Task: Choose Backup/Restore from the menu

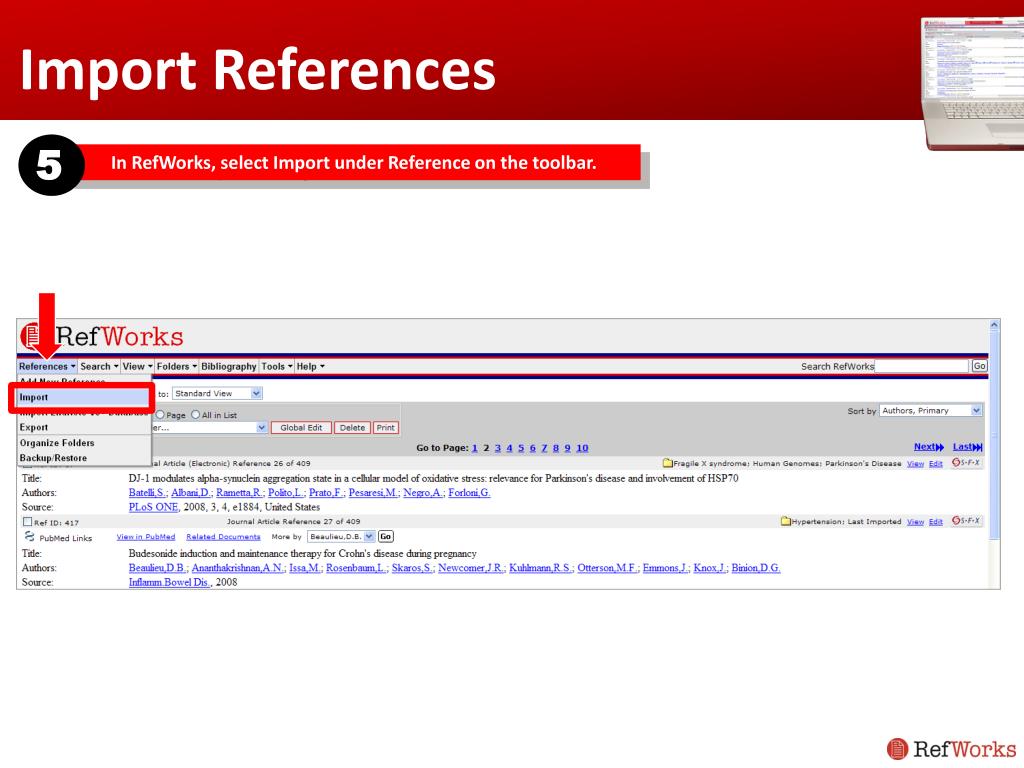Action: tap(84, 458)
